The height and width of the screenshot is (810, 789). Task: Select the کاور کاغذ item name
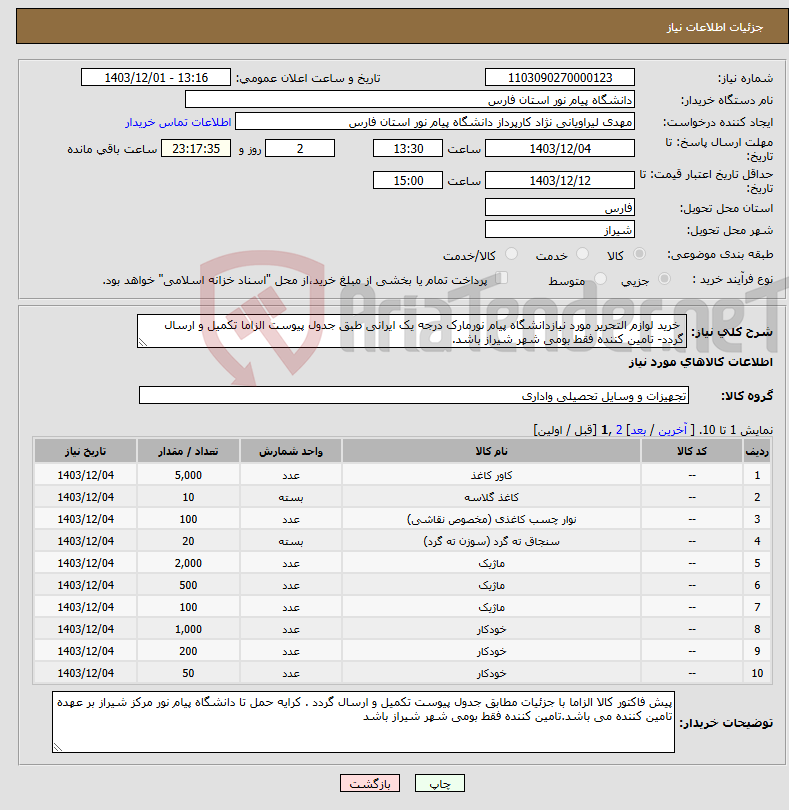pos(491,475)
